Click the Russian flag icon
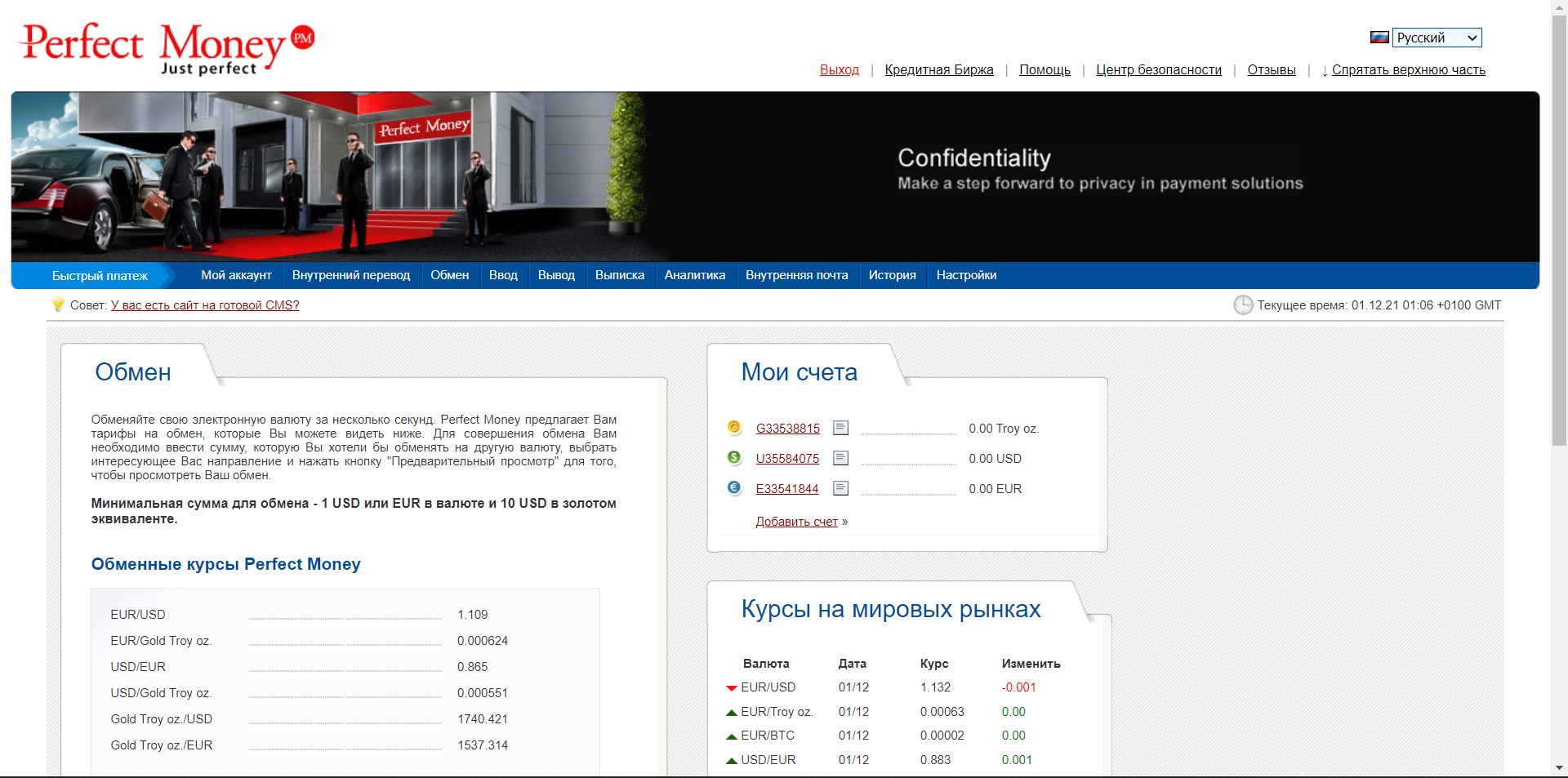1568x778 pixels. (1379, 38)
